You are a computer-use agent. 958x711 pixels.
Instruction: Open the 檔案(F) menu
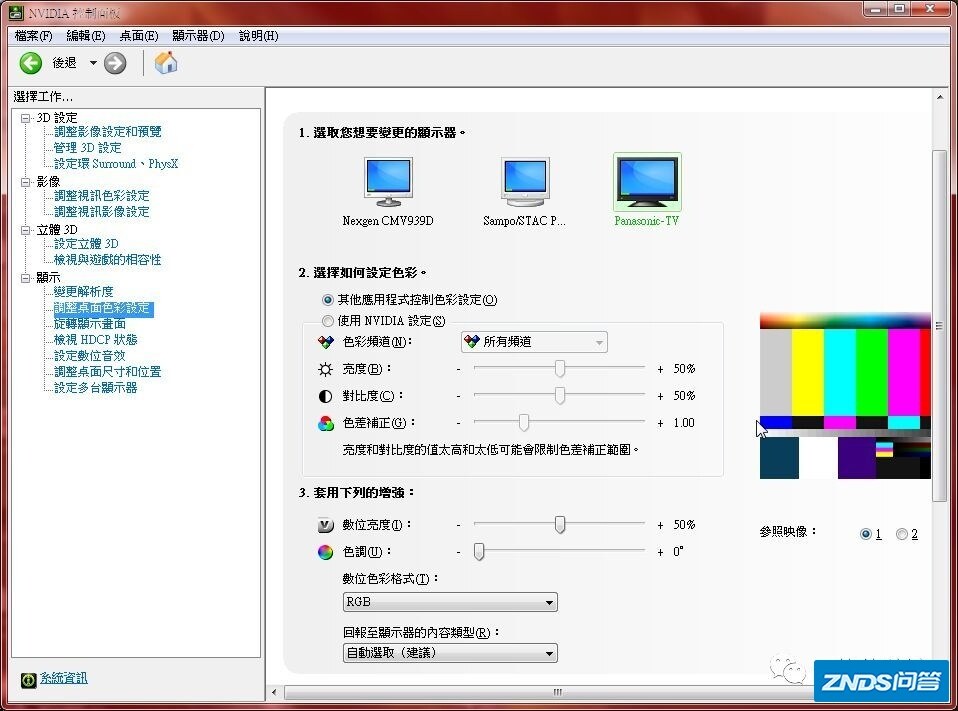(x=34, y=36)
